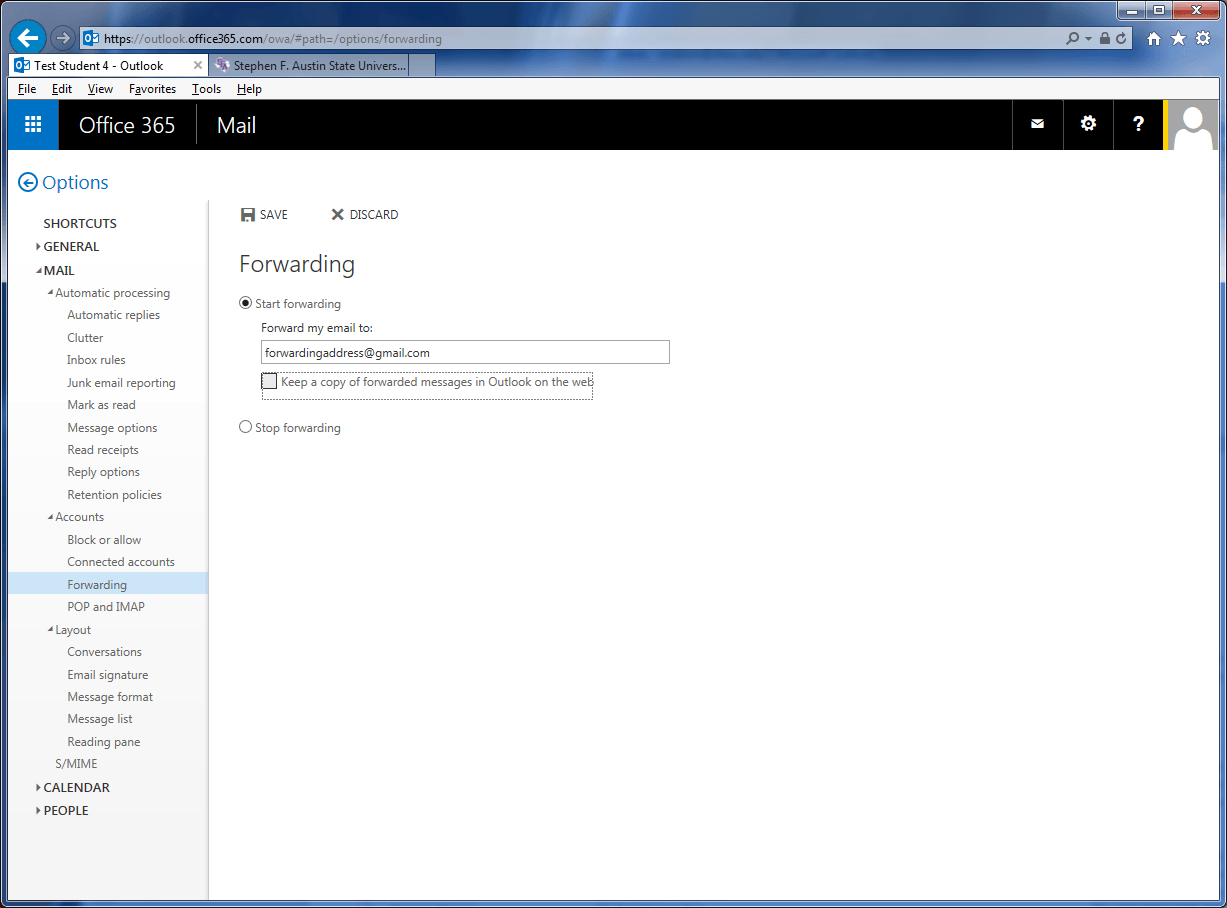Open the browser home icon
This screenshot has width=1227, height=908.
click(x=1153, y=38)
